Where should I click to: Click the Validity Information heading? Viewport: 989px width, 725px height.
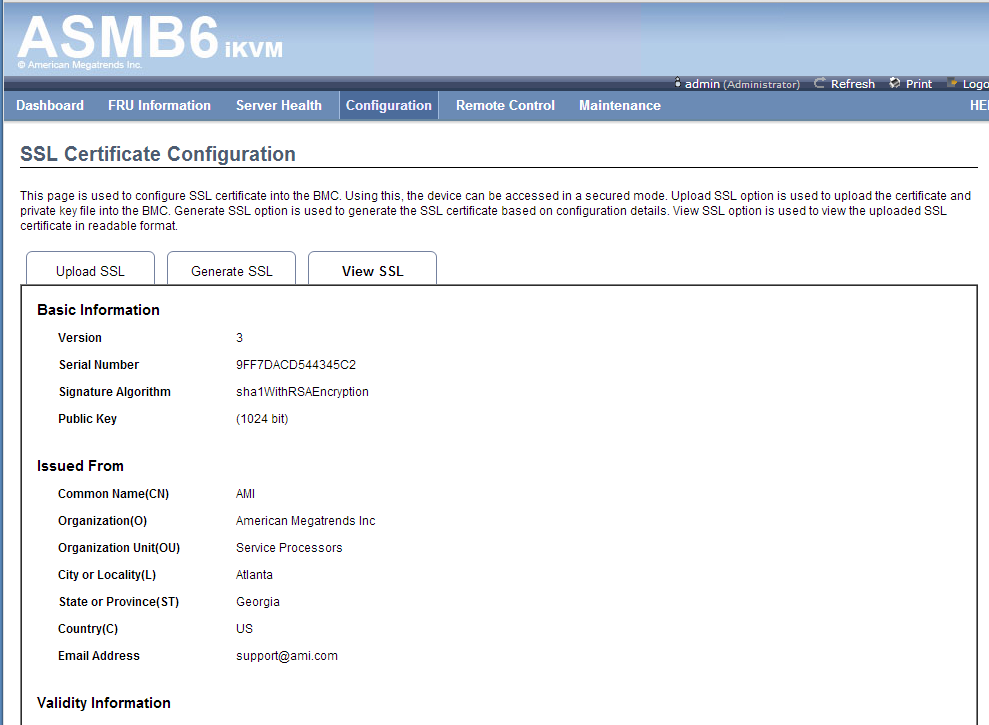[x=103, y=703]
